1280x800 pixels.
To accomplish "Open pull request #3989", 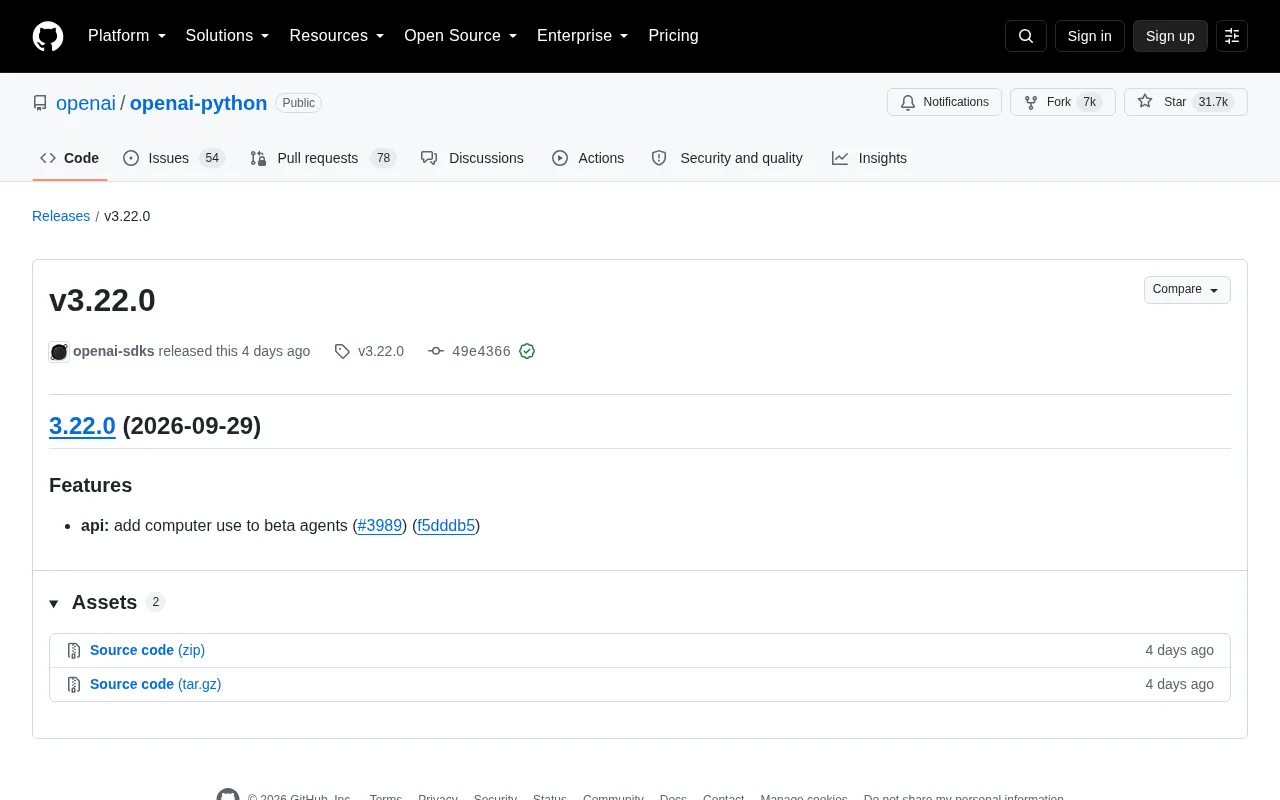I will (380, 525).
